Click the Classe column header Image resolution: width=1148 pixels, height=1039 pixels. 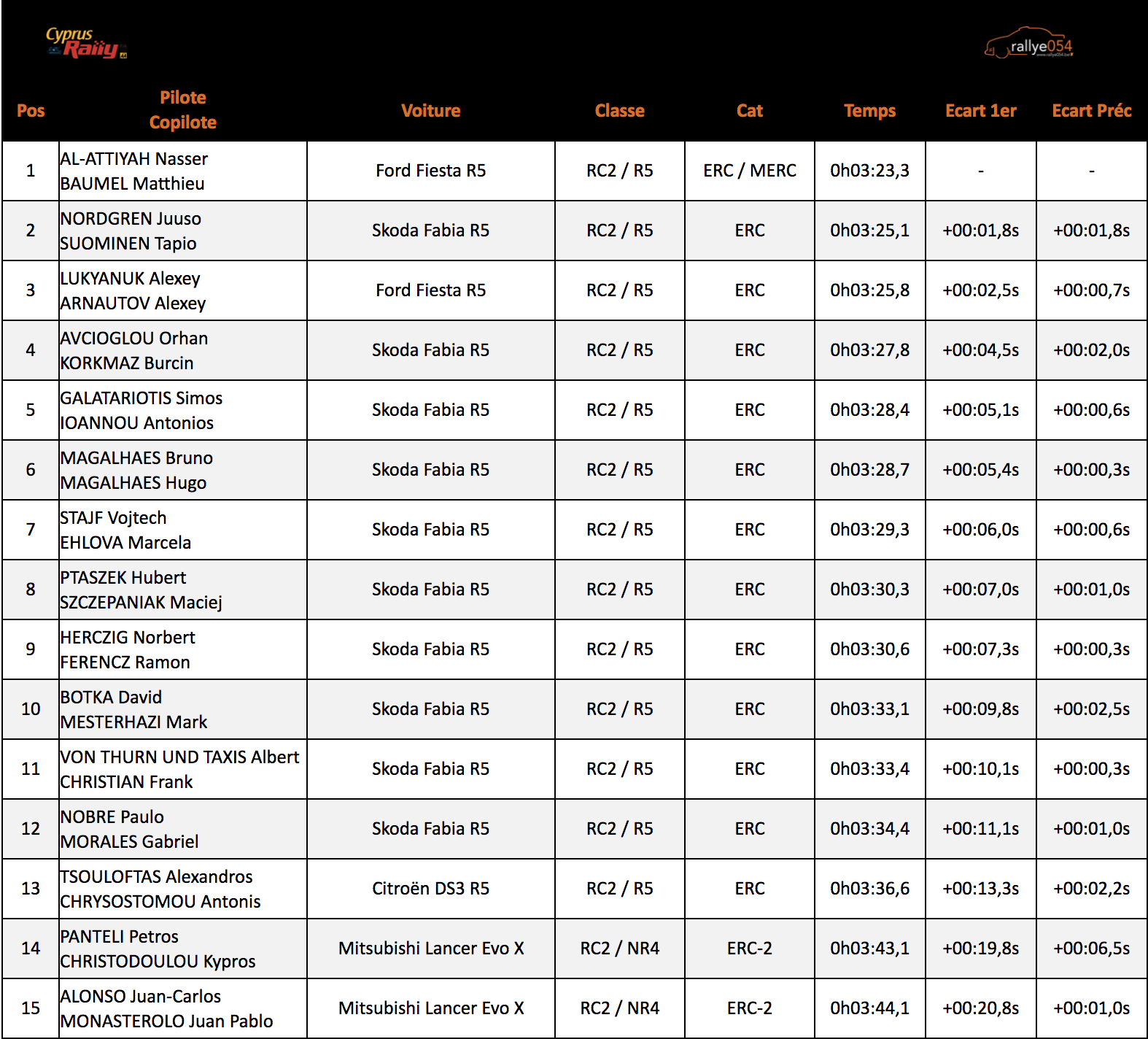point(620,111)
